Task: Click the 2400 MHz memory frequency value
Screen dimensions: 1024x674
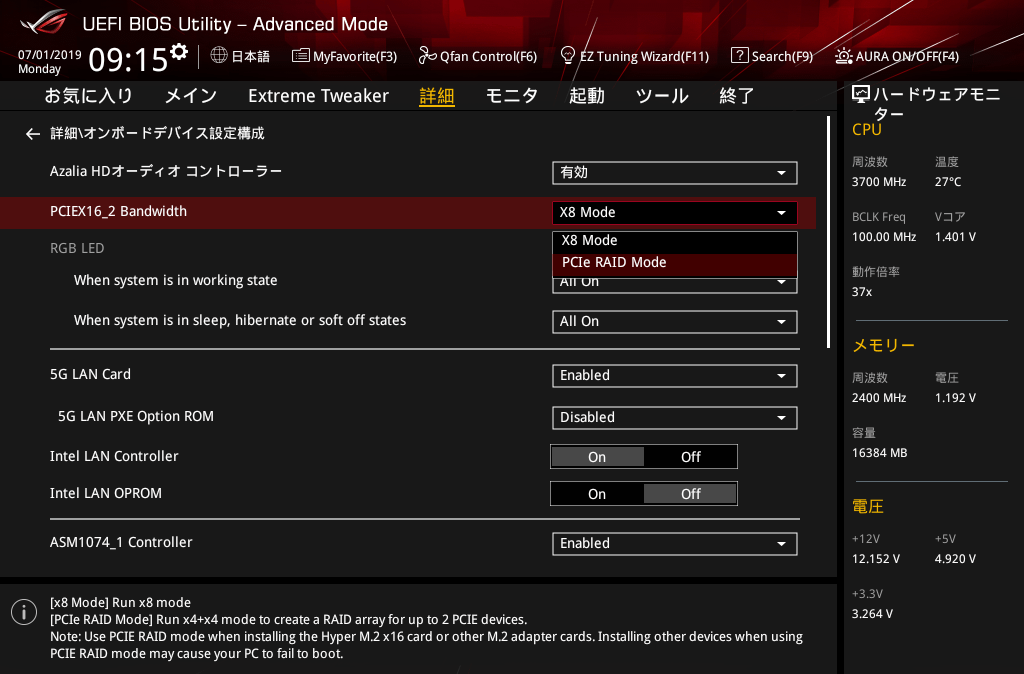Action: [878, 398]
